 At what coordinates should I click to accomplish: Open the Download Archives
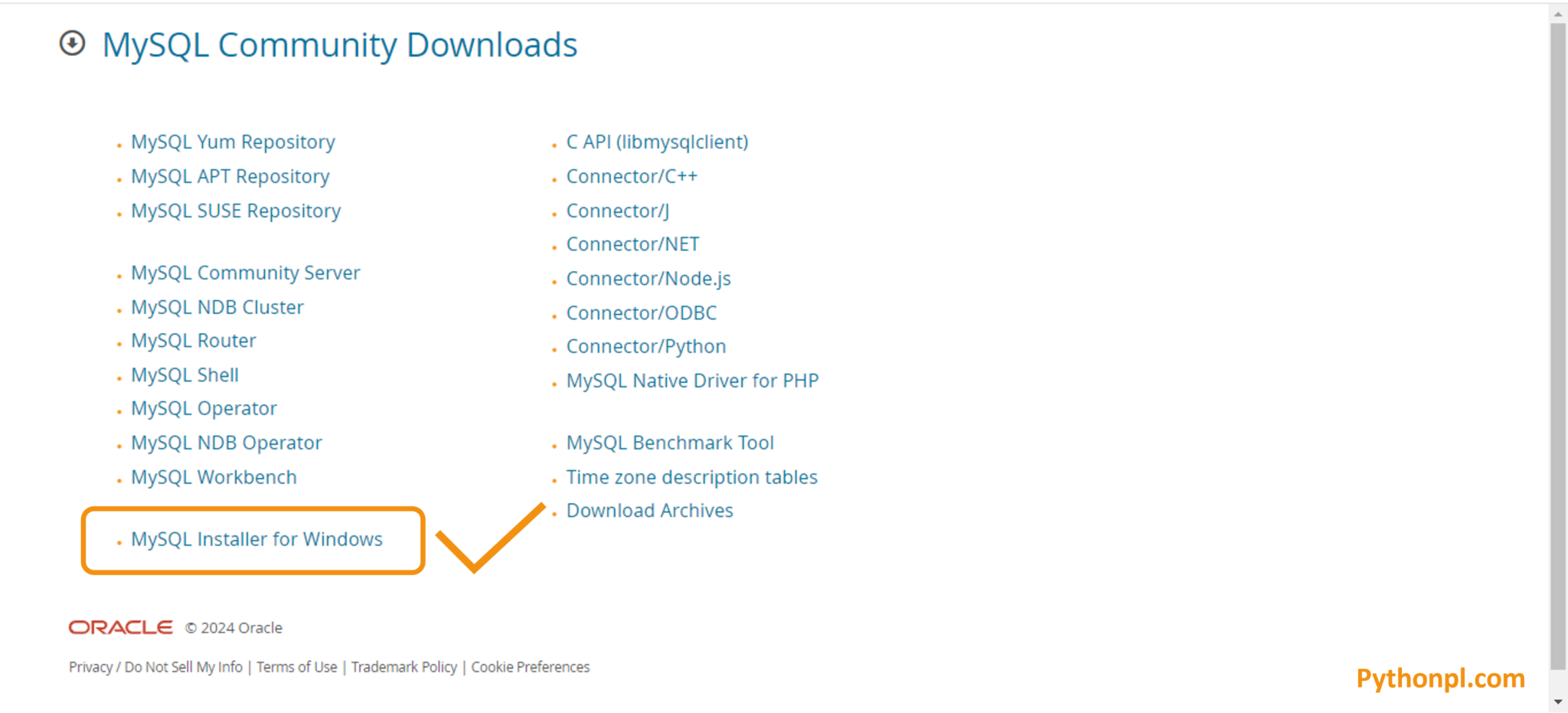[x=649, y=510]
